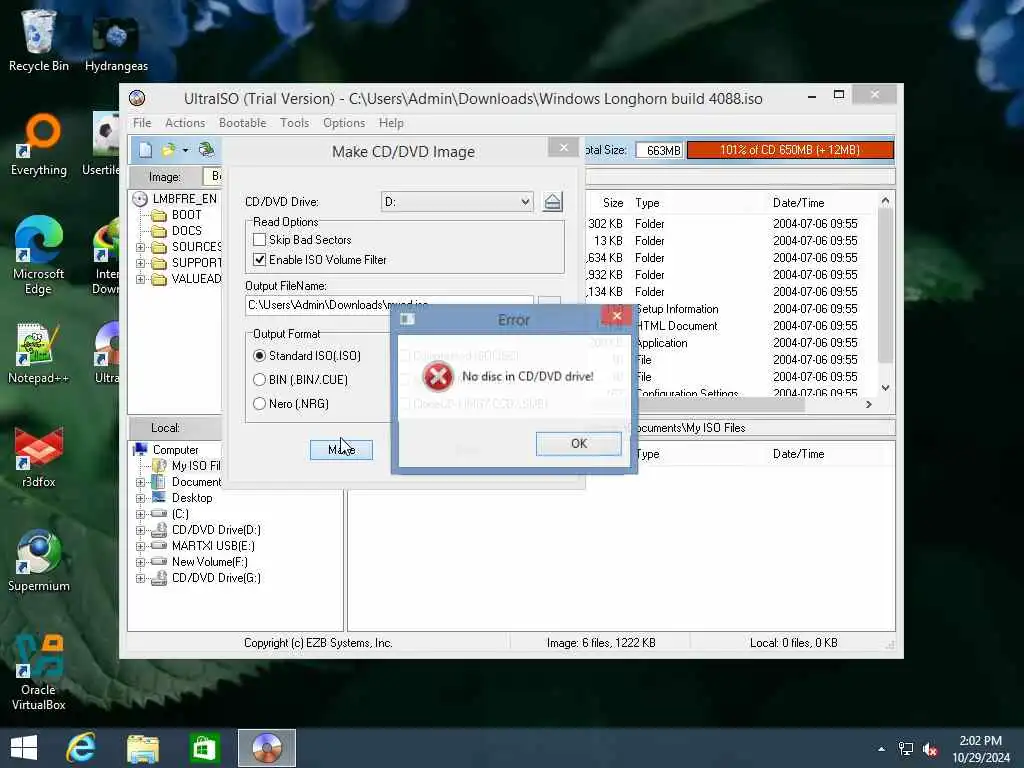1024x768 pixels.
Task: Click OK in the Error dialog
Action: point(579,443)
